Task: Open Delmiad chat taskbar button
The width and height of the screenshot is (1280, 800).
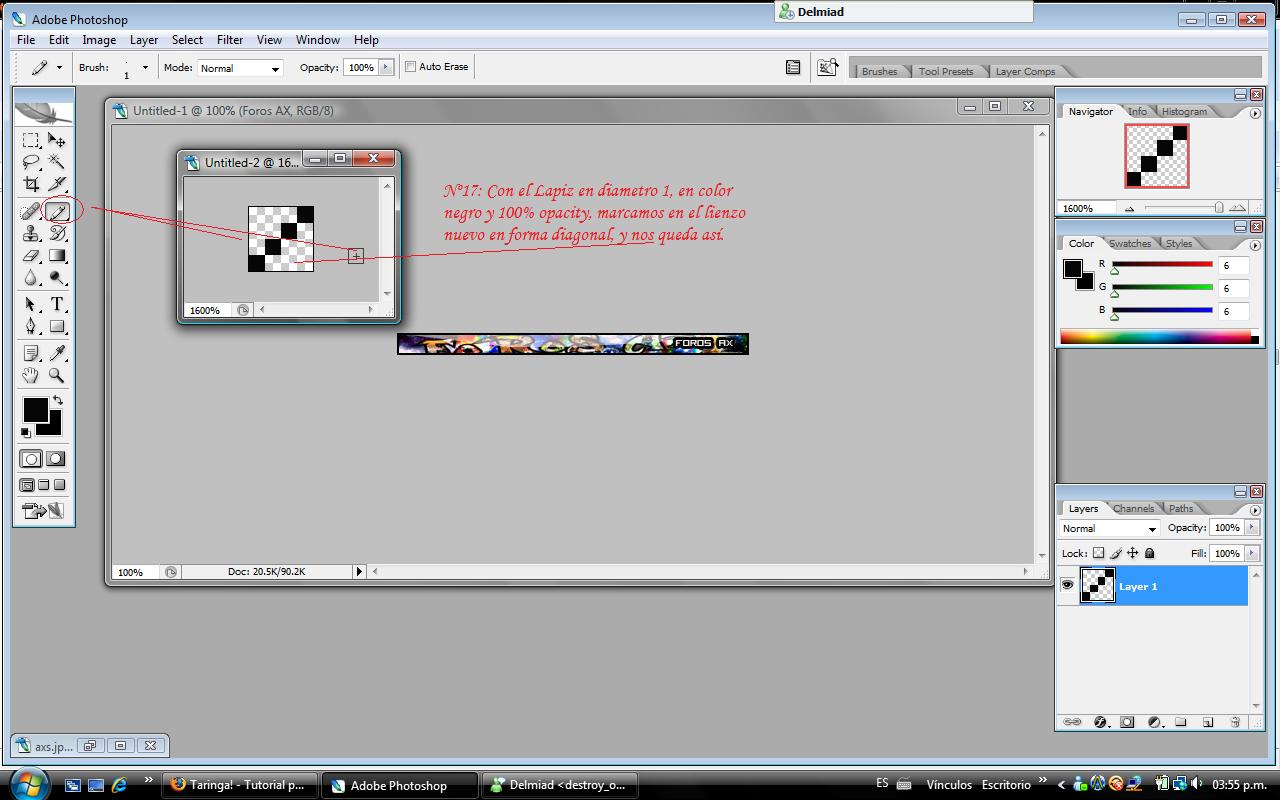Action: click(x=560, y=785)
